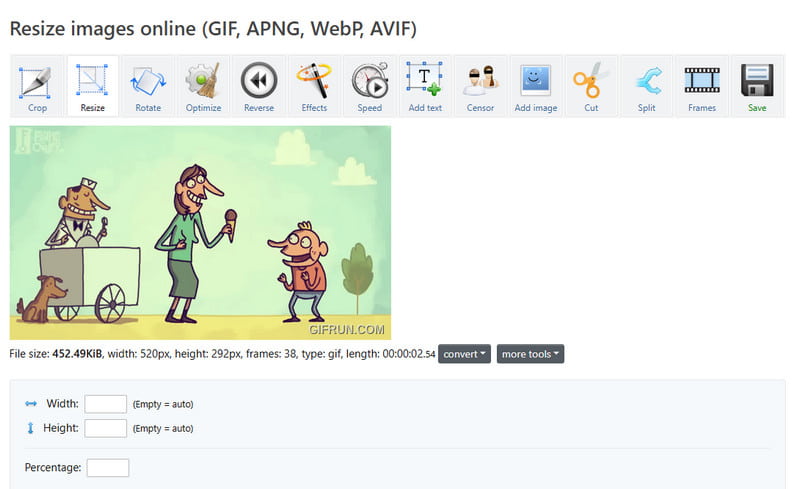The image size is (800, 489).
Task: Select the Crop tool
Action: (x=37, y=86)
